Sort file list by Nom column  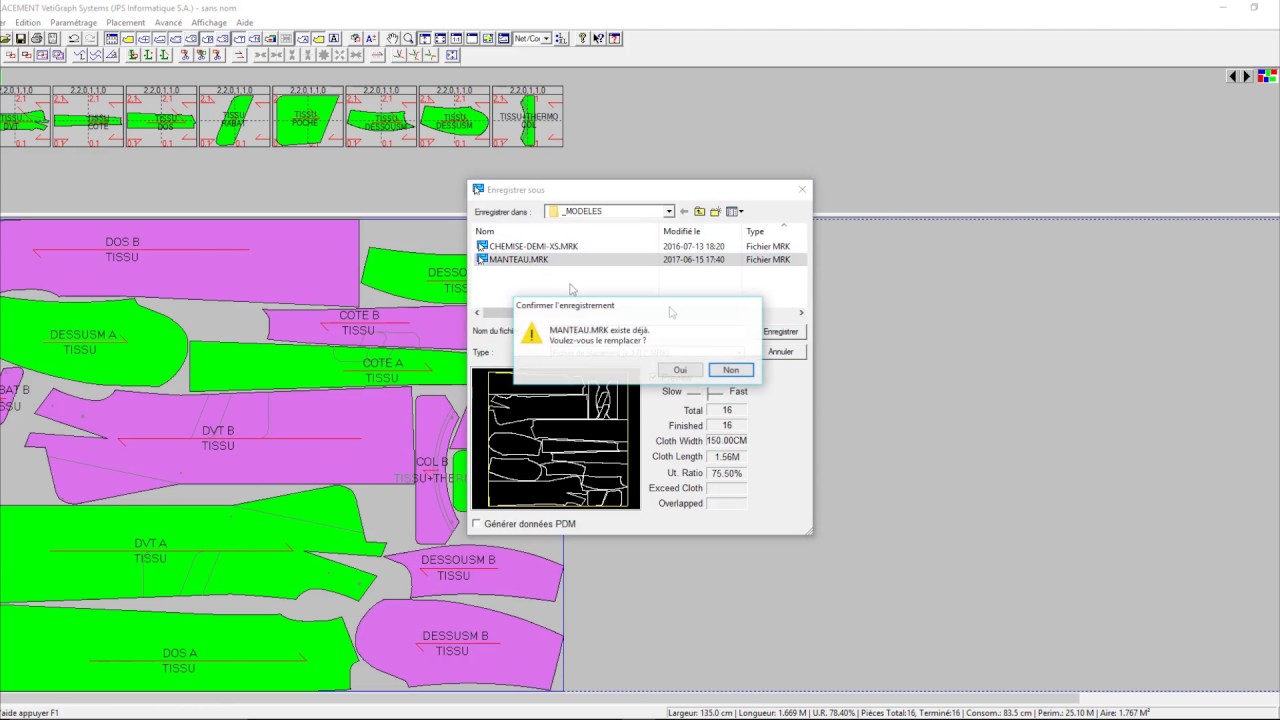(565, 231)
